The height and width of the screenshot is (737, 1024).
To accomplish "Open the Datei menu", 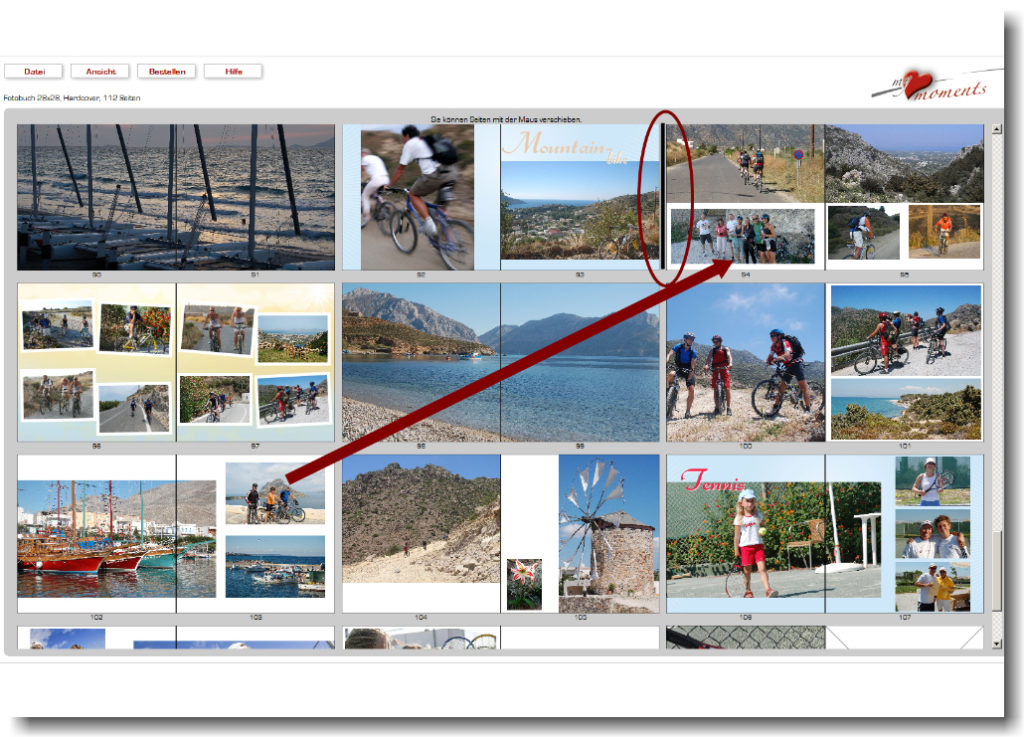I will (x=34, y=71).
